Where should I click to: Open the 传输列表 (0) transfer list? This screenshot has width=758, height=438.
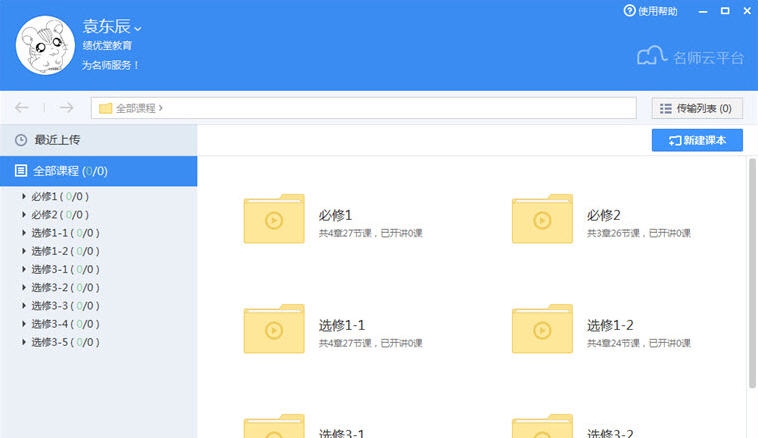[697, 108]
